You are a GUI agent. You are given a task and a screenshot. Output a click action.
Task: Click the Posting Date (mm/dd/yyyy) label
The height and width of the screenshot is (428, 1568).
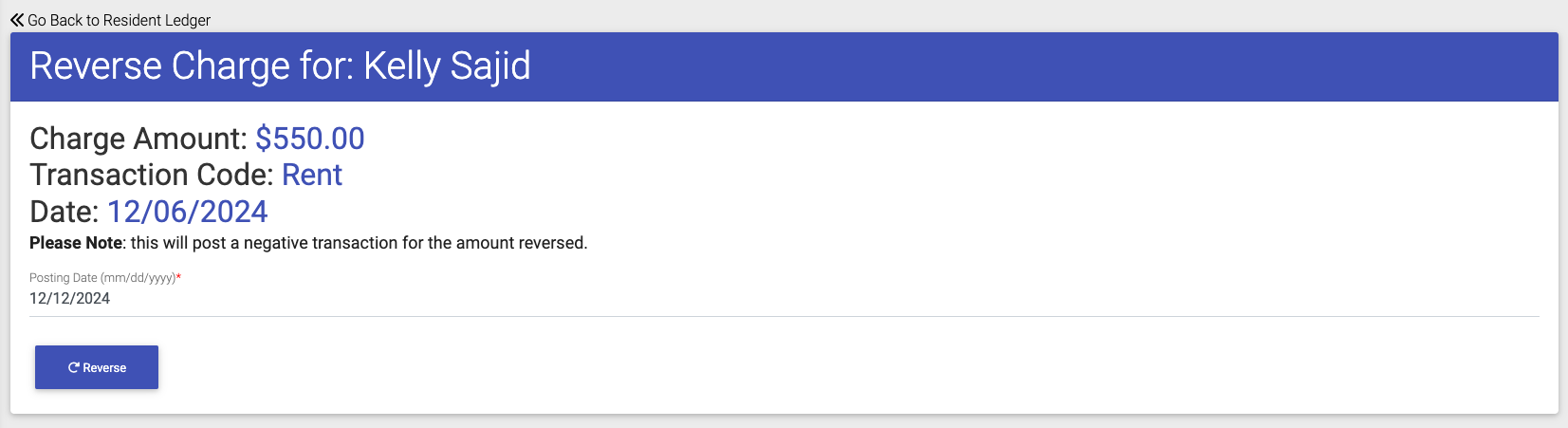[102, 278]
